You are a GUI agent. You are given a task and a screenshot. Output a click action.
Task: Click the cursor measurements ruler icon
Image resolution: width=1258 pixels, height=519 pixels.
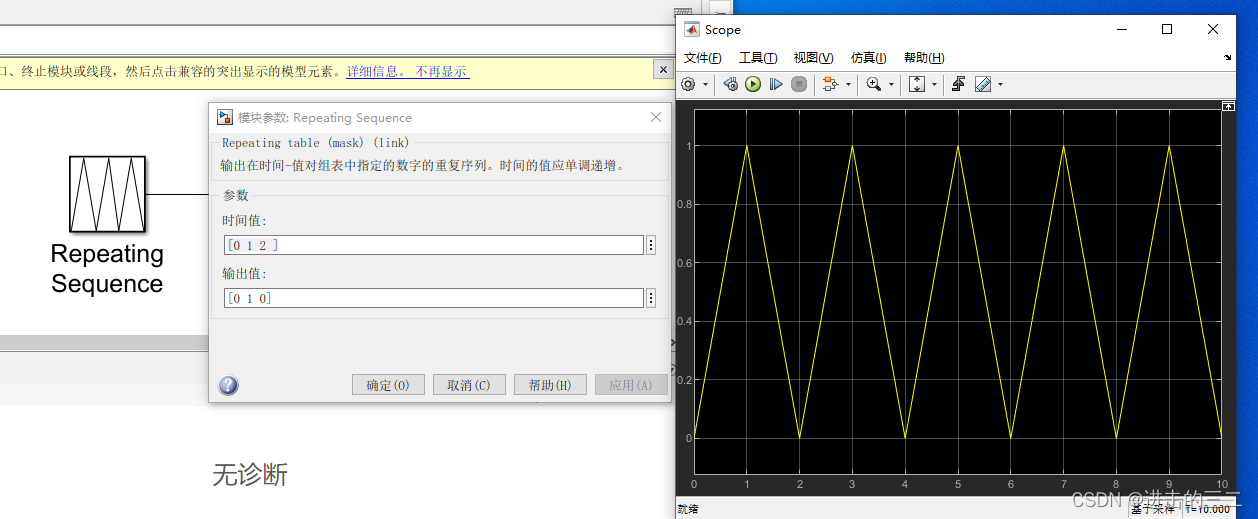pyautogui.click(x=982, y=85)
